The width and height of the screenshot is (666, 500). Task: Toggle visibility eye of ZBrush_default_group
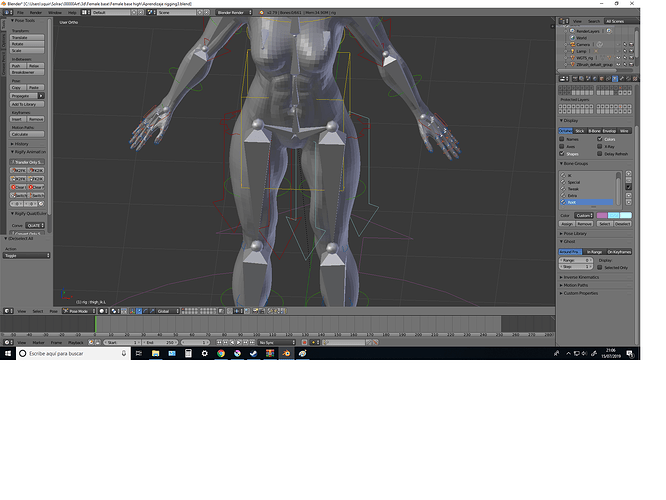pos(618,65)
